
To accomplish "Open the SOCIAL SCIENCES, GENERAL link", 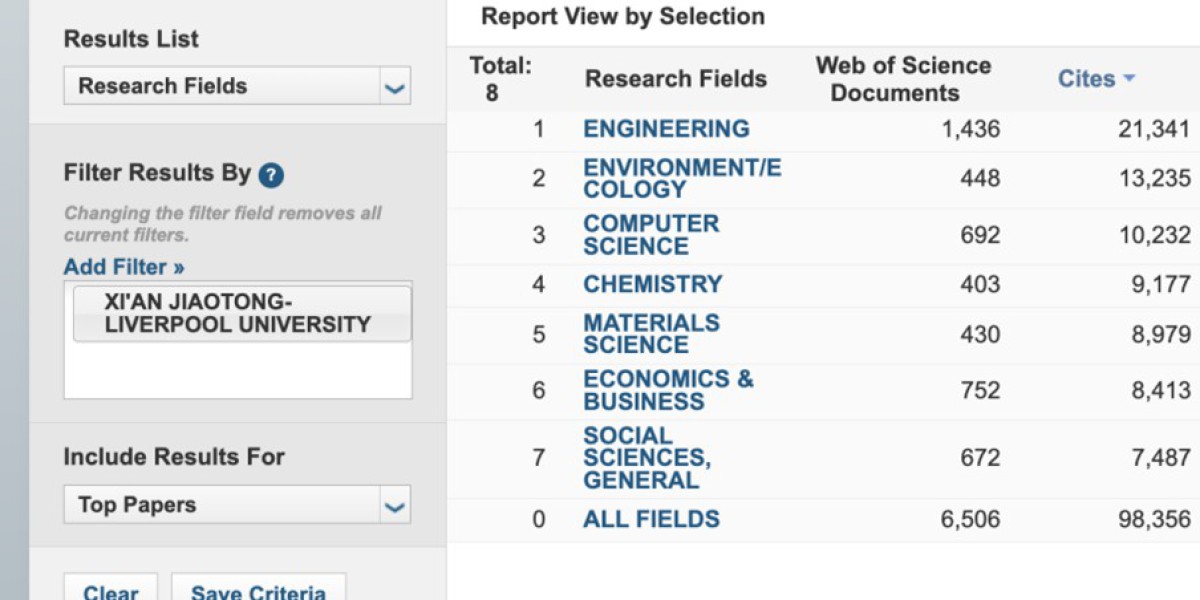I will point(646,458).
